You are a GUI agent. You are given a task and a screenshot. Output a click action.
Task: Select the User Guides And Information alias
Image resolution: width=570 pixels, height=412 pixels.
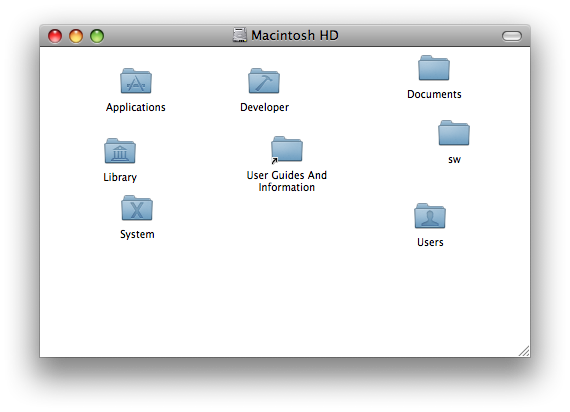click(287, 149)
